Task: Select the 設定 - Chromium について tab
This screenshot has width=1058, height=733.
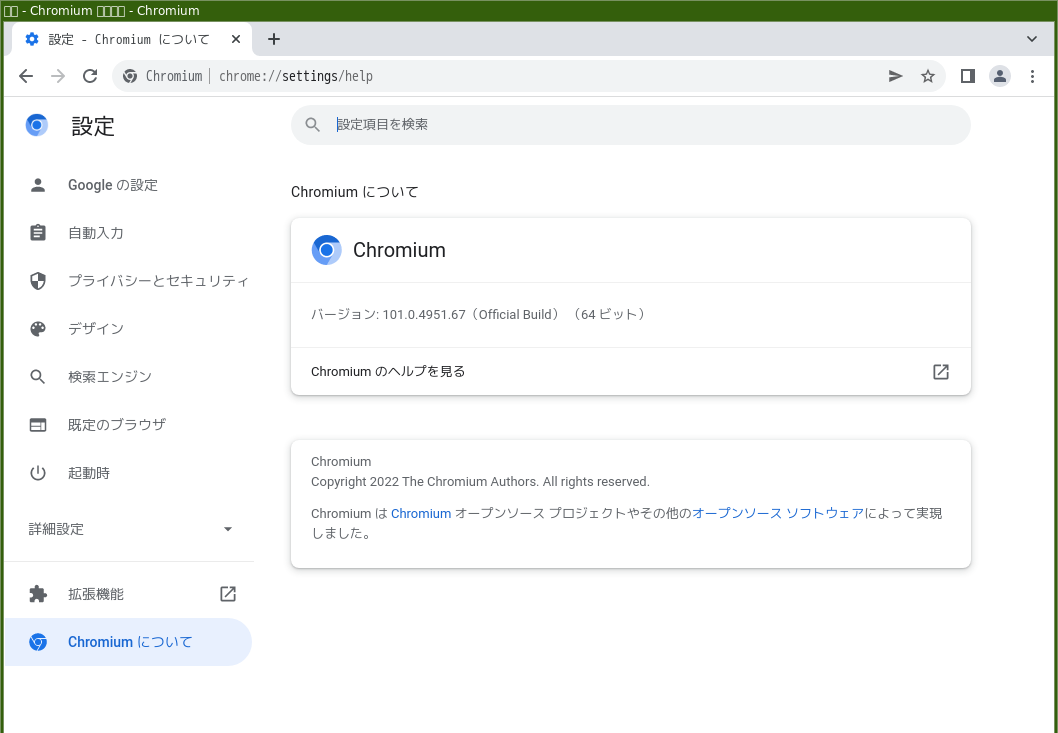Action: click(132, 39)
